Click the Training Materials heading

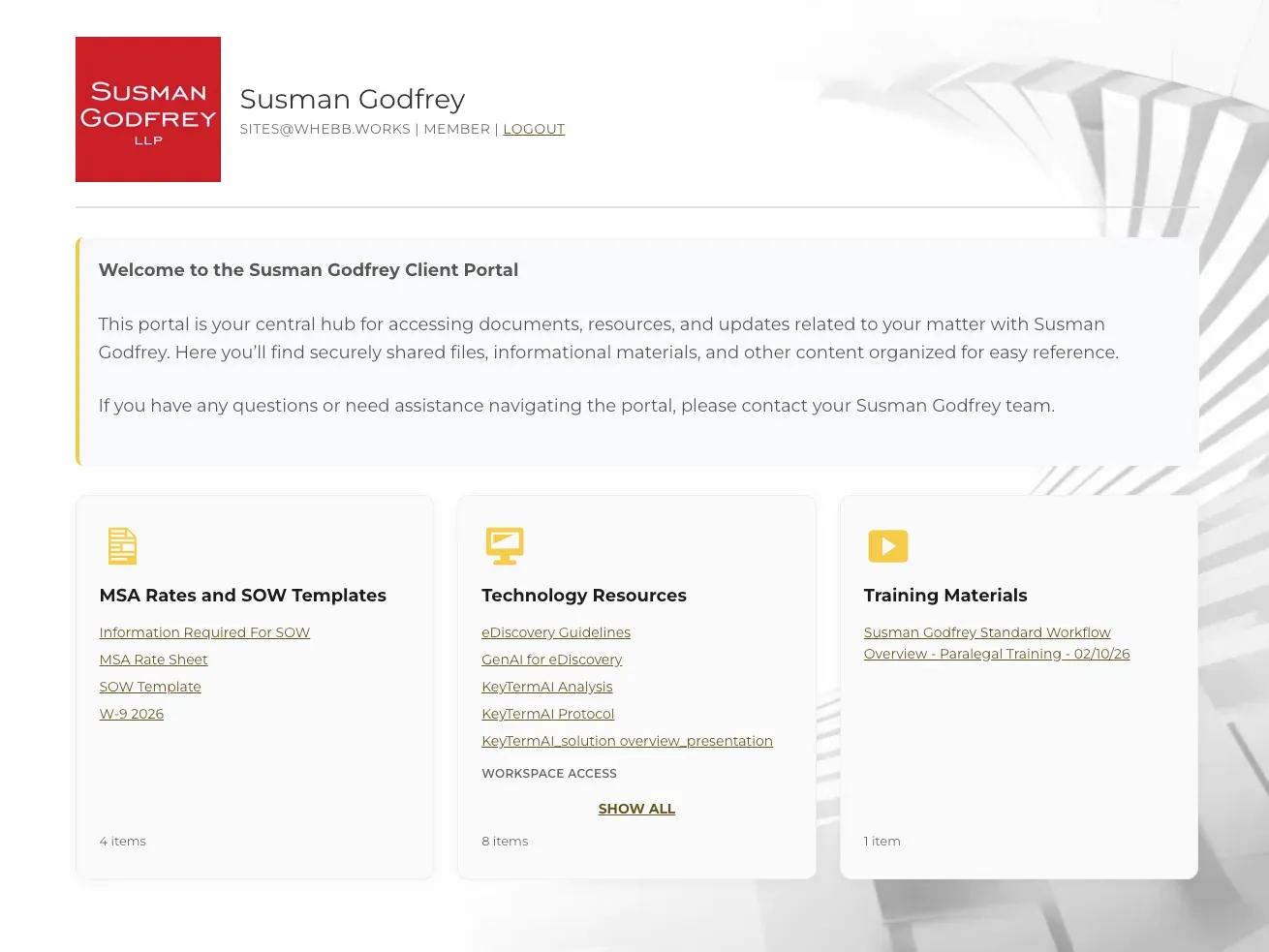click(945, 596)
